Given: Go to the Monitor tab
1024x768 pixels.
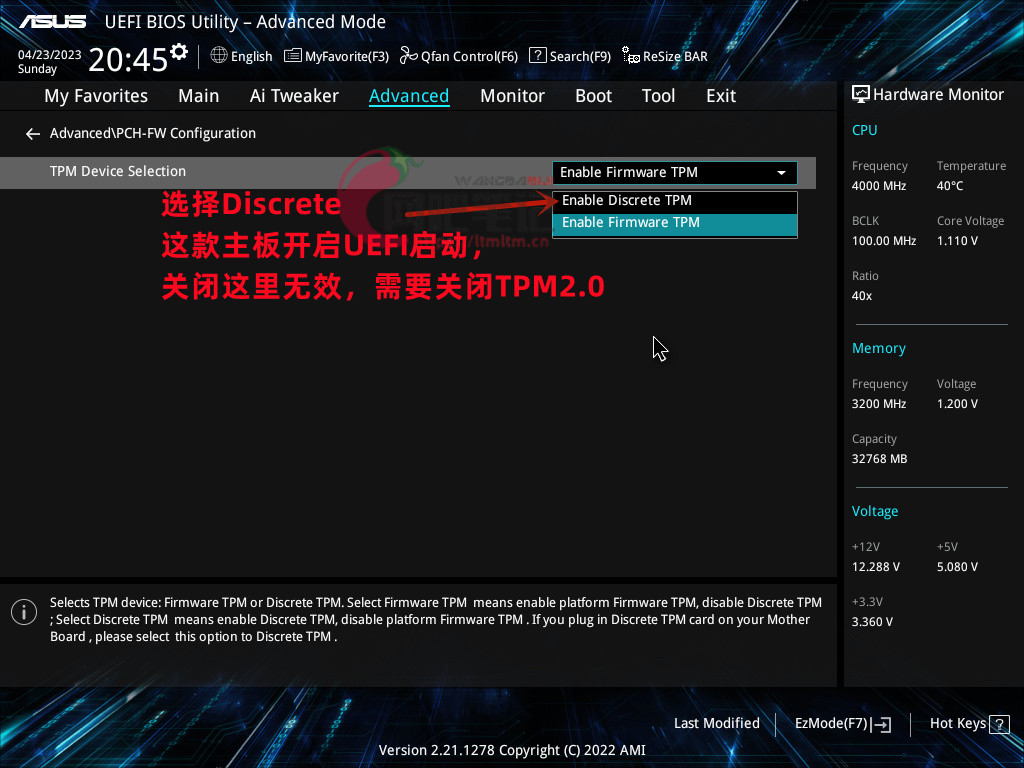Looking at the screenshot, I should pos(512,96).
